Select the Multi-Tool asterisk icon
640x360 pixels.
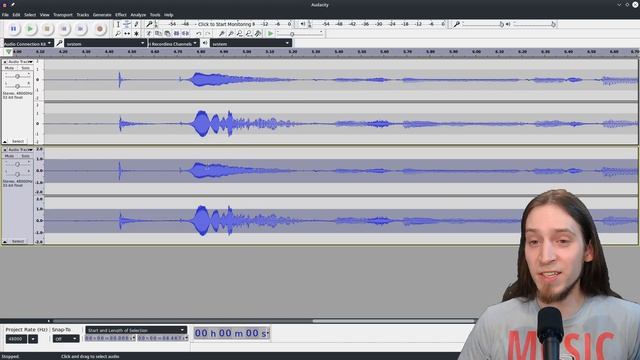tap(136, 33)
